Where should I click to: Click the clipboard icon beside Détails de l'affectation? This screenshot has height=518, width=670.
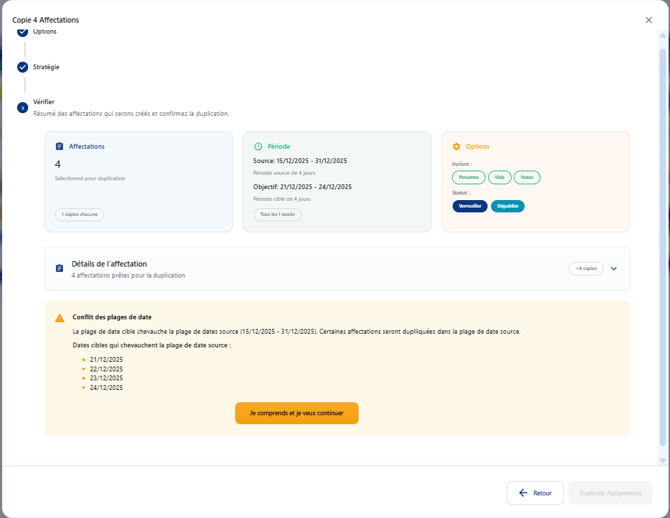click(x=59, y=269)
